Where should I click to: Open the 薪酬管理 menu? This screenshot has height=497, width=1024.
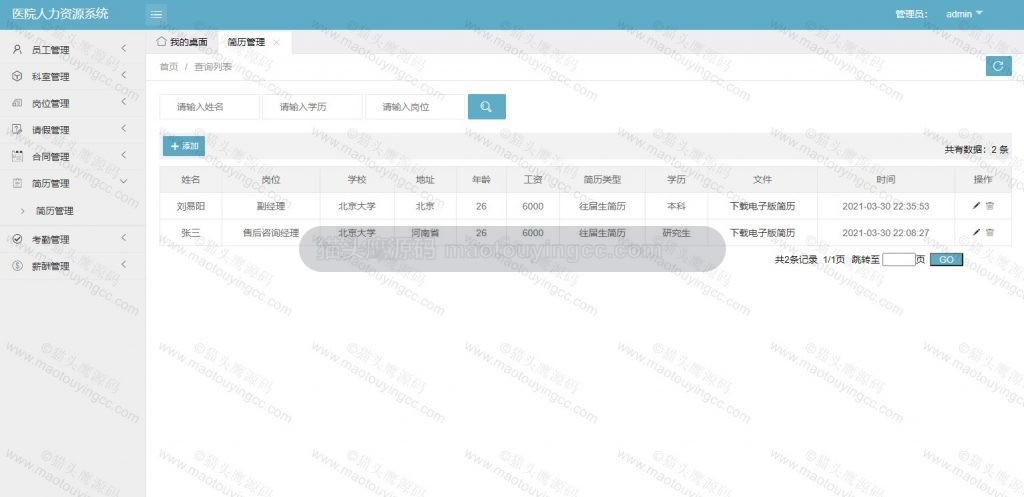(72, 266)
